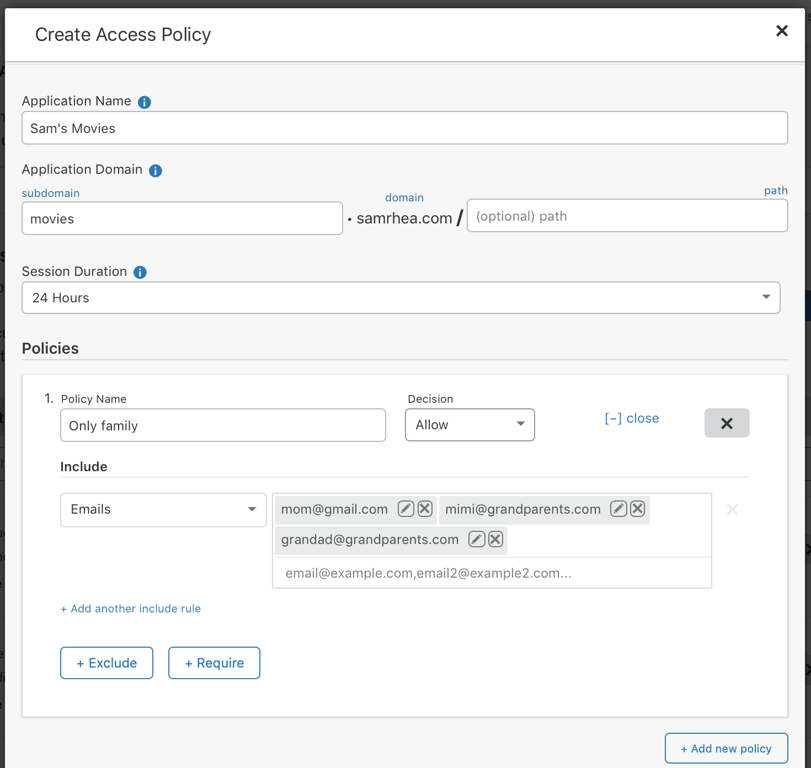Click the Application Domain info icon
811x768 pixels.
coord(155,170)
